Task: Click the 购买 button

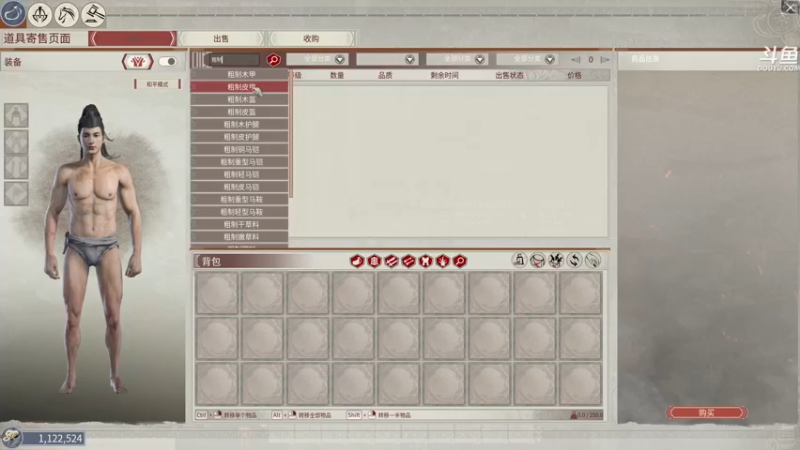Action: tap(707, 412)
